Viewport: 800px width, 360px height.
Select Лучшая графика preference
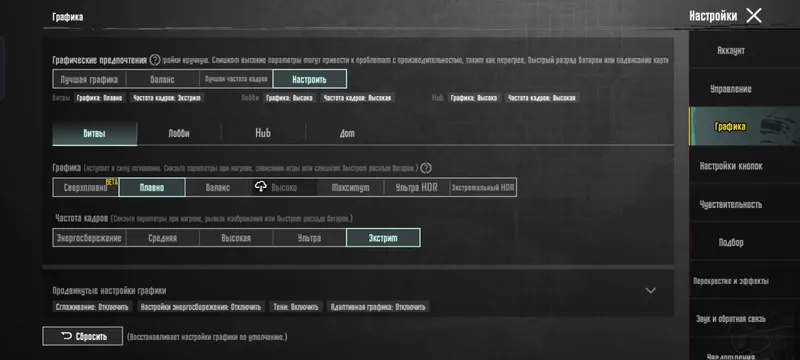tap(89, 79)
